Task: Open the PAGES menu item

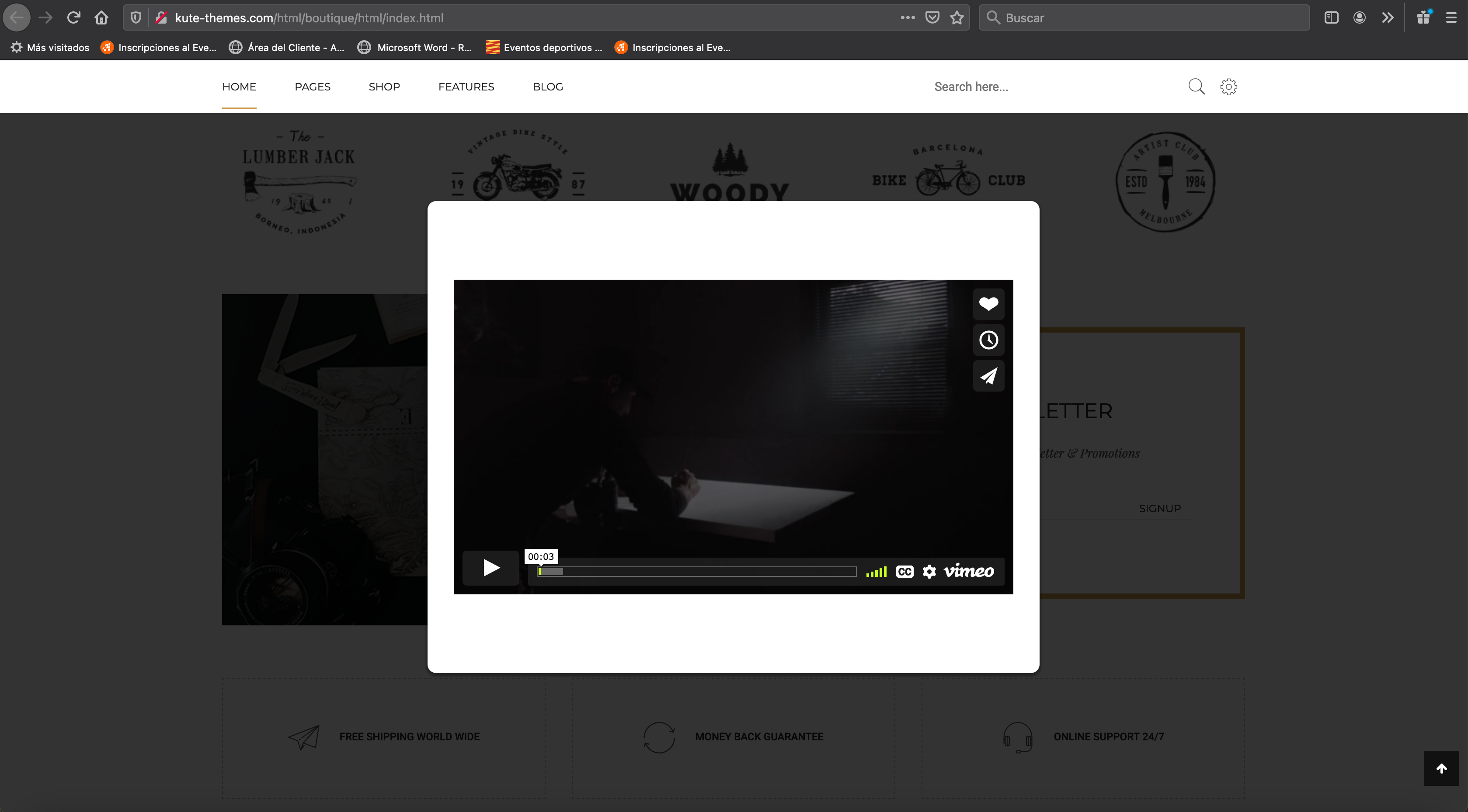Action: (x=312, y=87)
